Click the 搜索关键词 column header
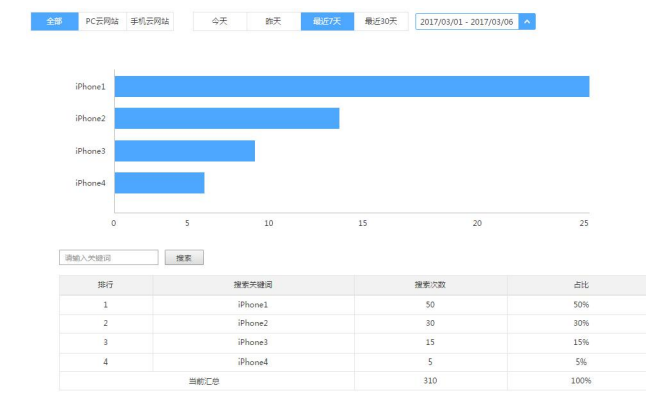Screen dimensions: 646x412 point(253,285)
